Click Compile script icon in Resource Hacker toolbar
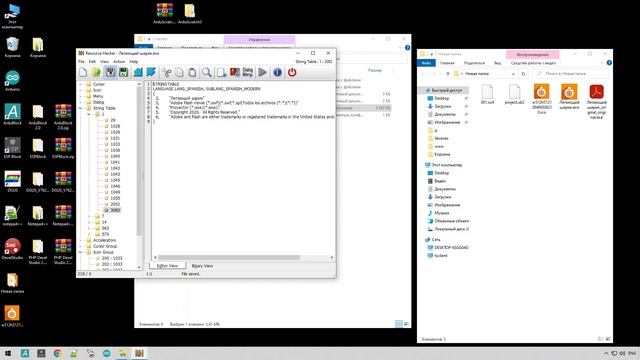Viewport: 640px width, 360px height. (110, 72)
